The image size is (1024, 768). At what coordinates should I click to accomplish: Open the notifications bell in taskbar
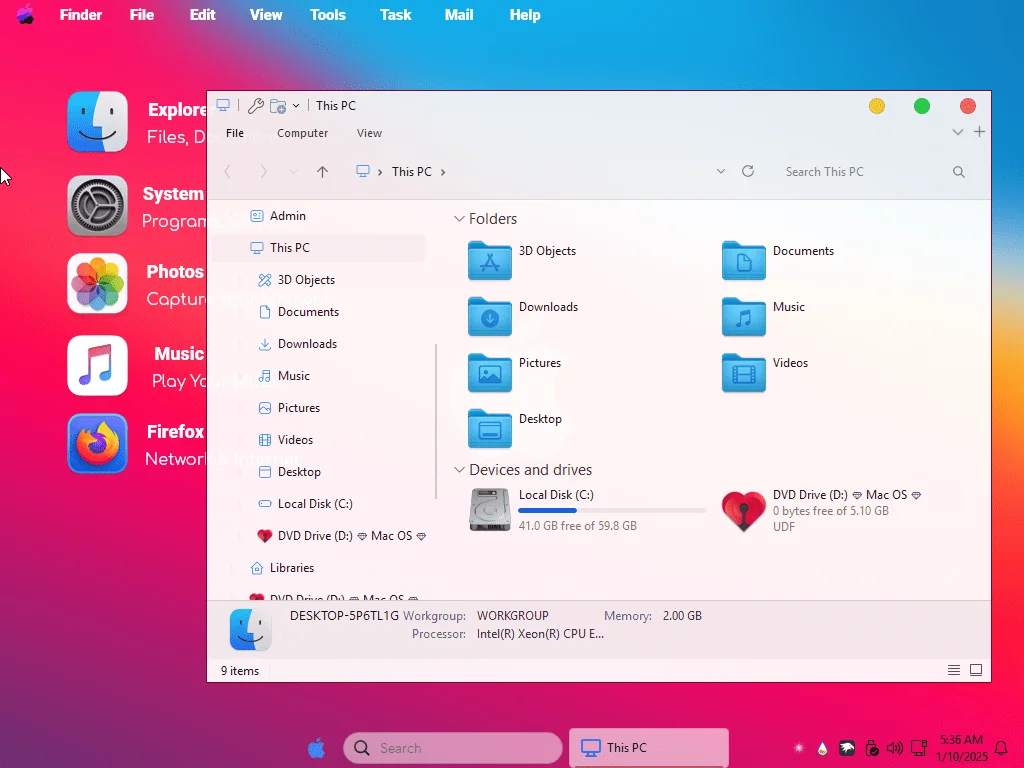(1000, 748)
